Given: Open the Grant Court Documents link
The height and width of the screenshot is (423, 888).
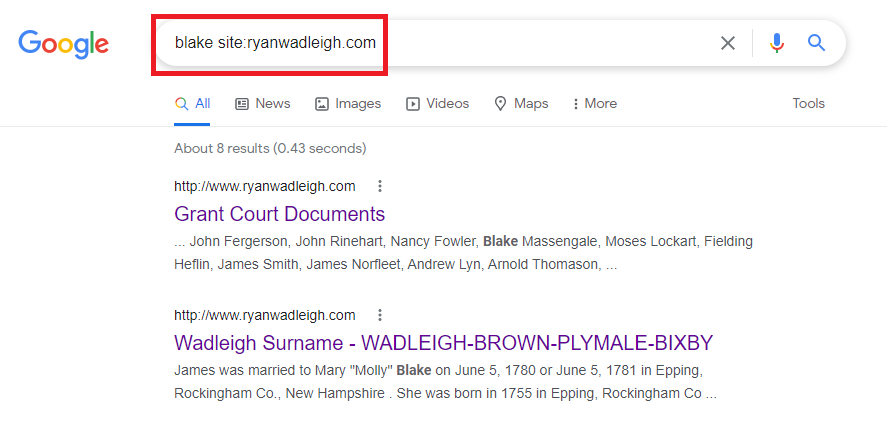Looking at the screenshot, I should pos(280,214).
